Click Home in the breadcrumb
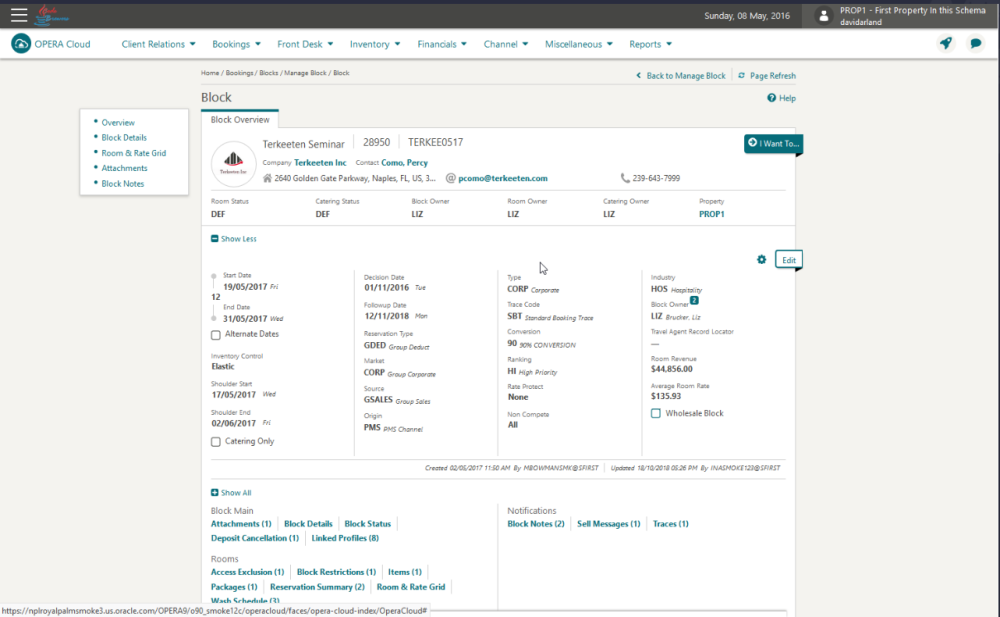 click(210, 73)
